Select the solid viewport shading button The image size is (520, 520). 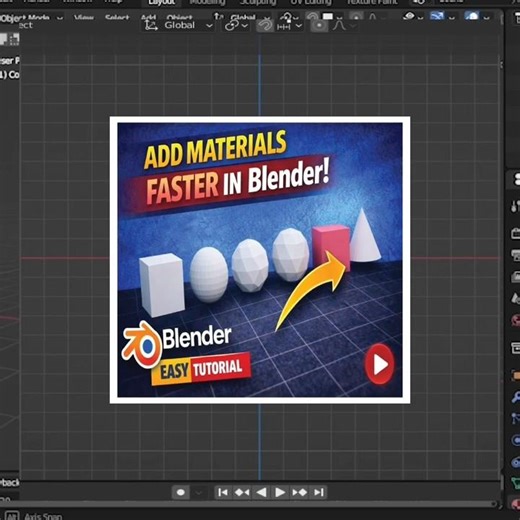[471, 16]
